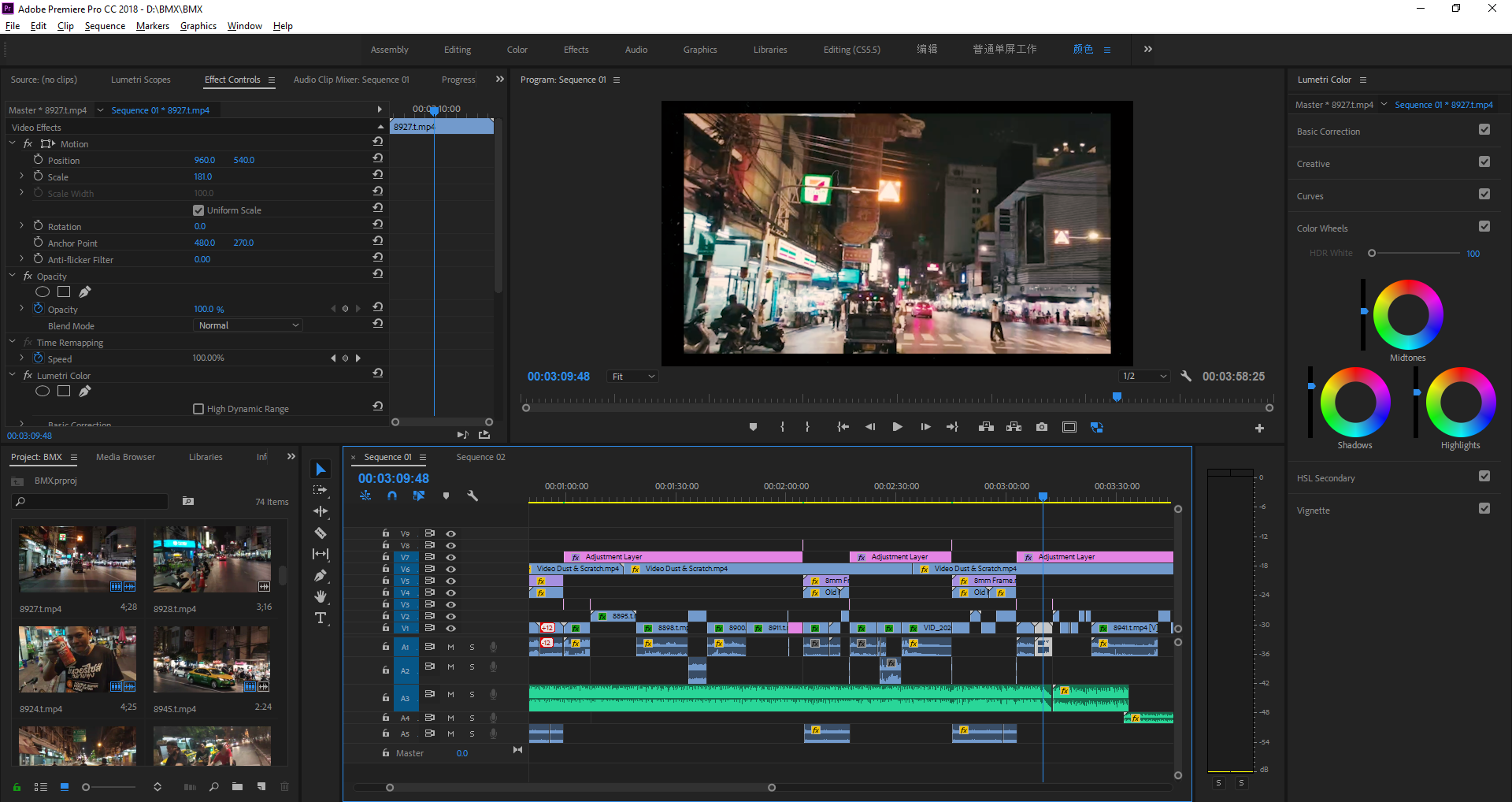Select the 8924t.mp4 thumbnail
This screenshot has height=802, width=1512.
coord(77,659)
